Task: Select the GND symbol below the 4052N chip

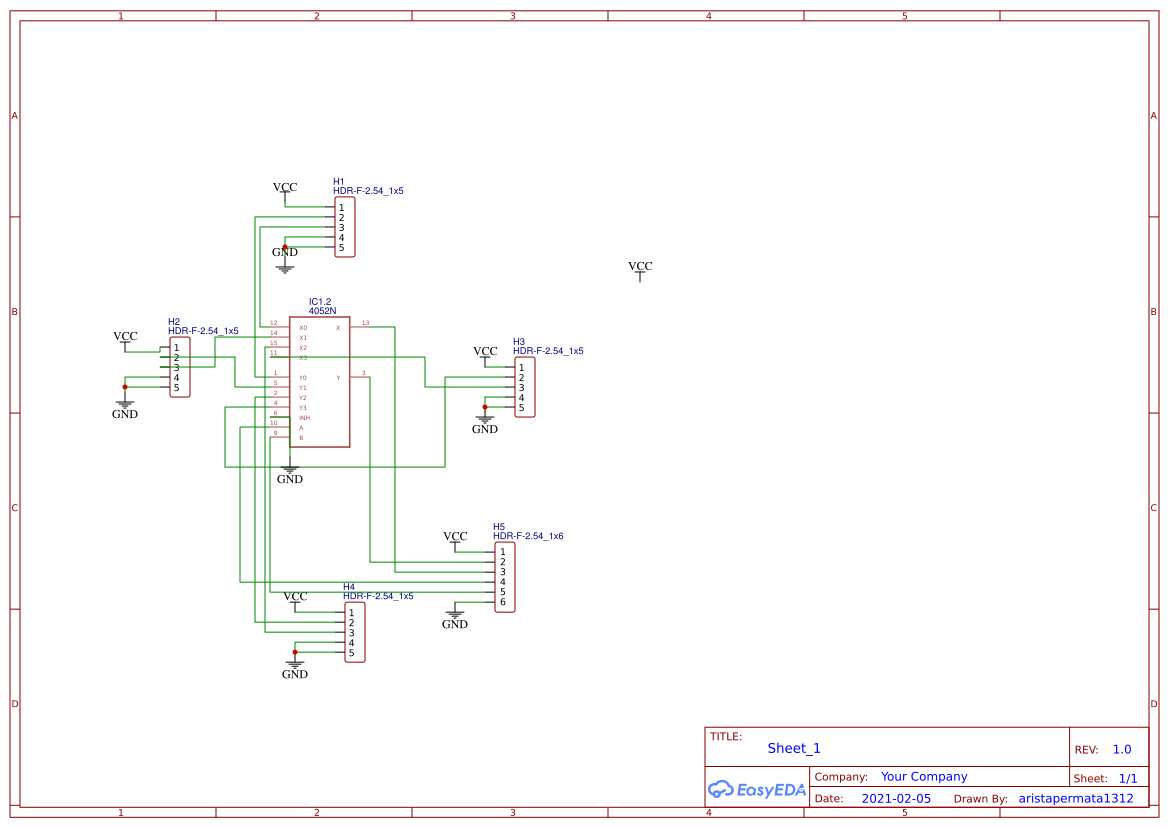Action: click(290, 473)
